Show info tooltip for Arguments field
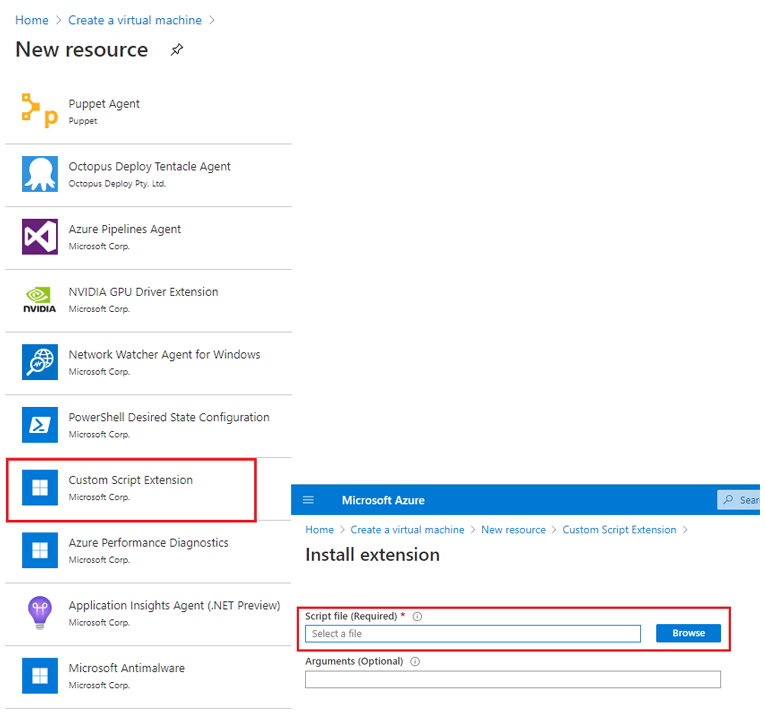Image resolution: width=765 pixels, height=715 pixels. coord(415,661)
